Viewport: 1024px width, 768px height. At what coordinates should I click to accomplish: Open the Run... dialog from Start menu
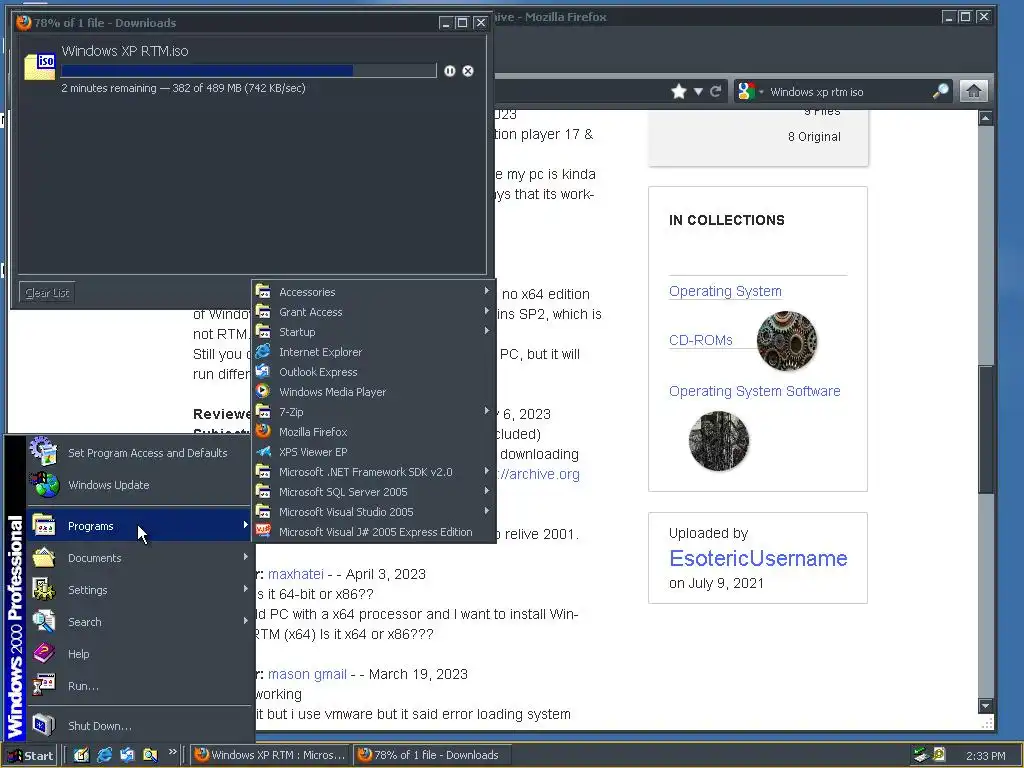[x=139, y=686]
